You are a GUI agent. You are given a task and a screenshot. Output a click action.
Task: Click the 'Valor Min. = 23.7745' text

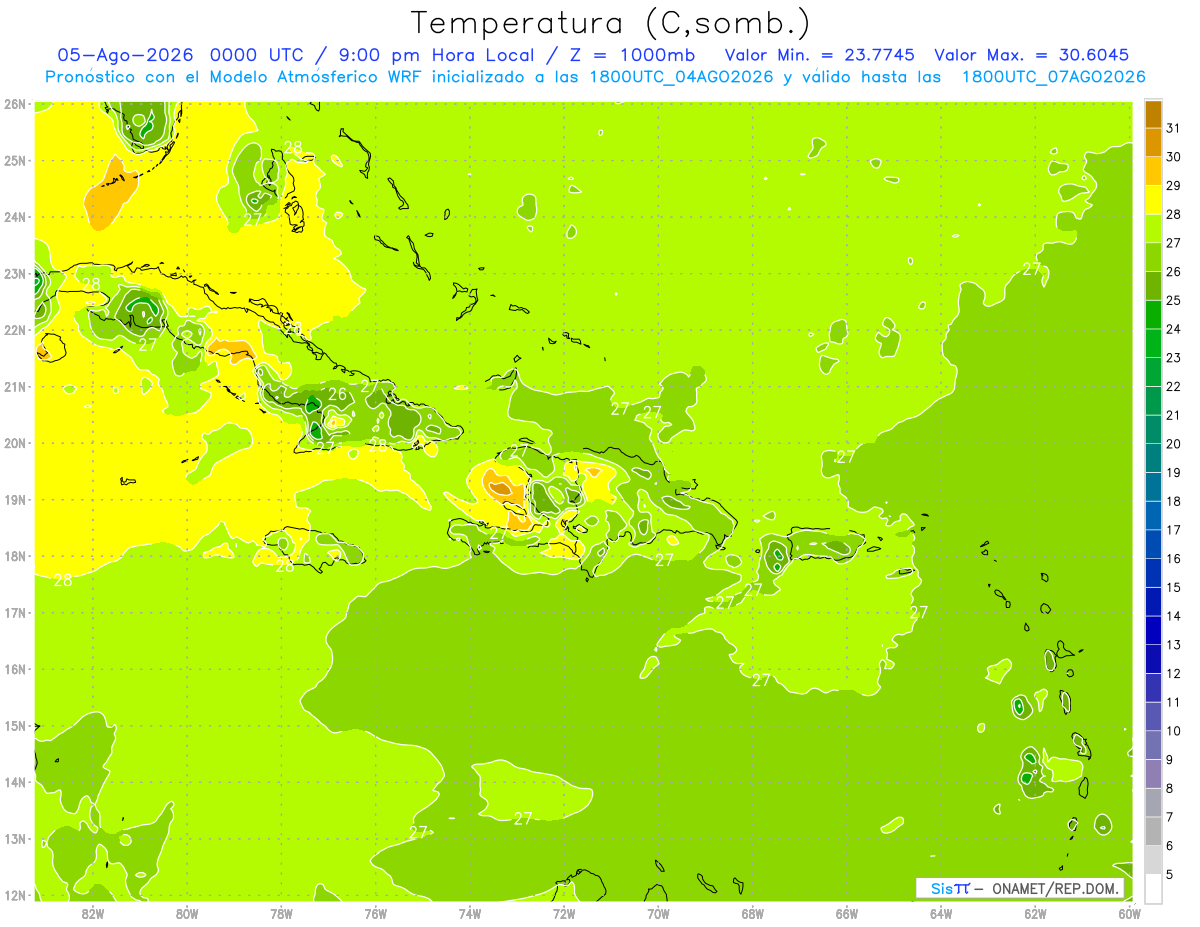pyautogui.click(x=820, y=55)
